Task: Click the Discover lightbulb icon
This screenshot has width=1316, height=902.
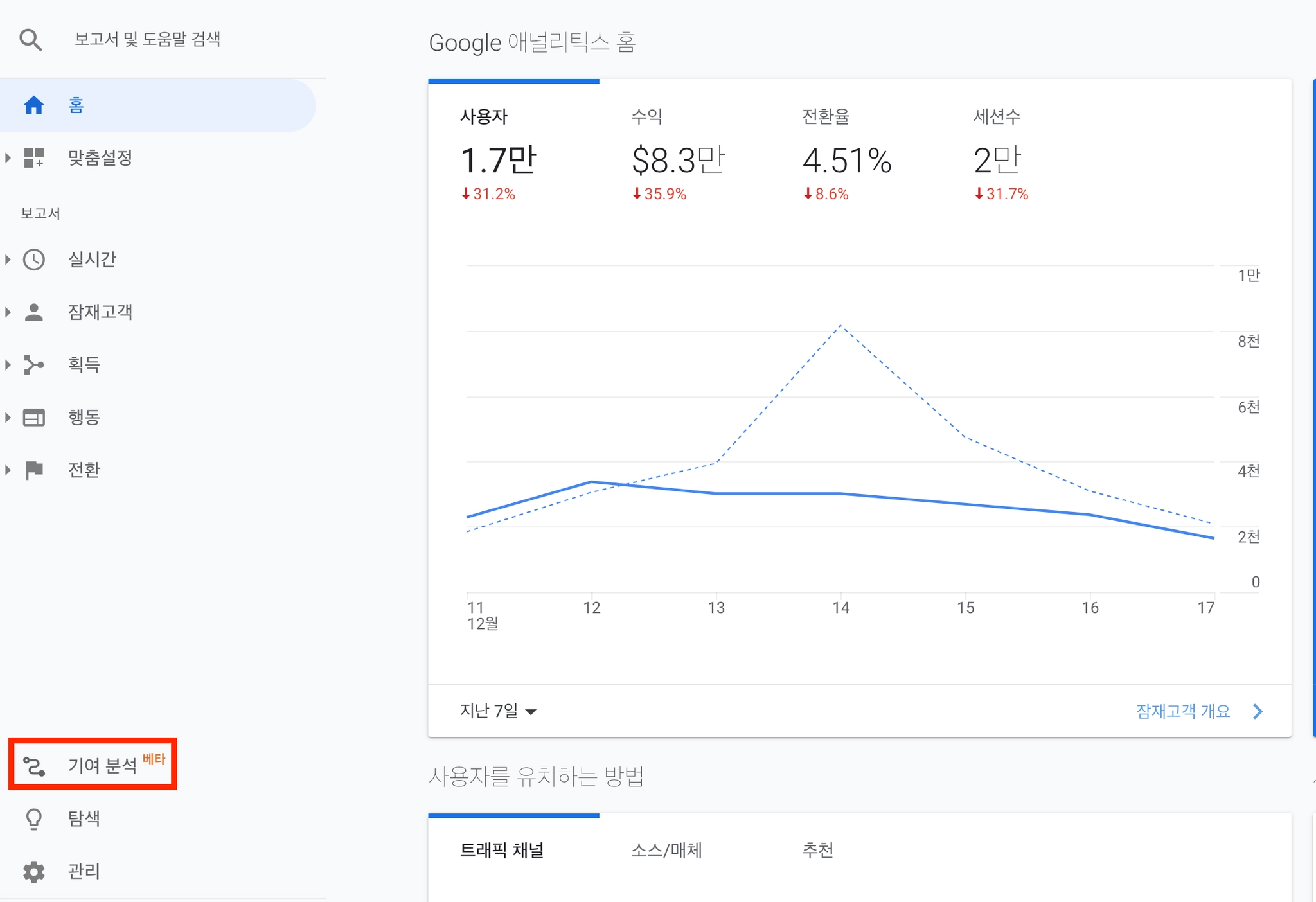Action: click(x=33, y=819)
